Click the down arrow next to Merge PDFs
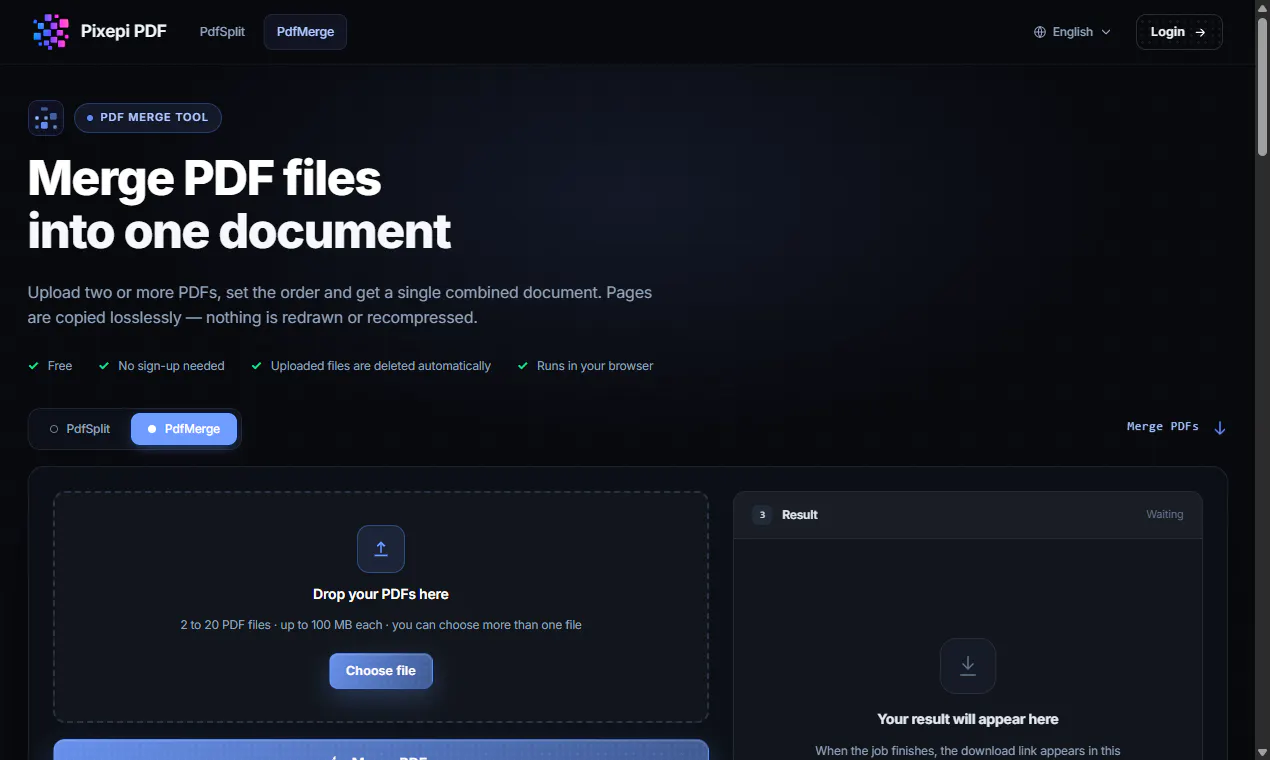The height and width of the screenshot is (760, 1270). coord(1219,428)
